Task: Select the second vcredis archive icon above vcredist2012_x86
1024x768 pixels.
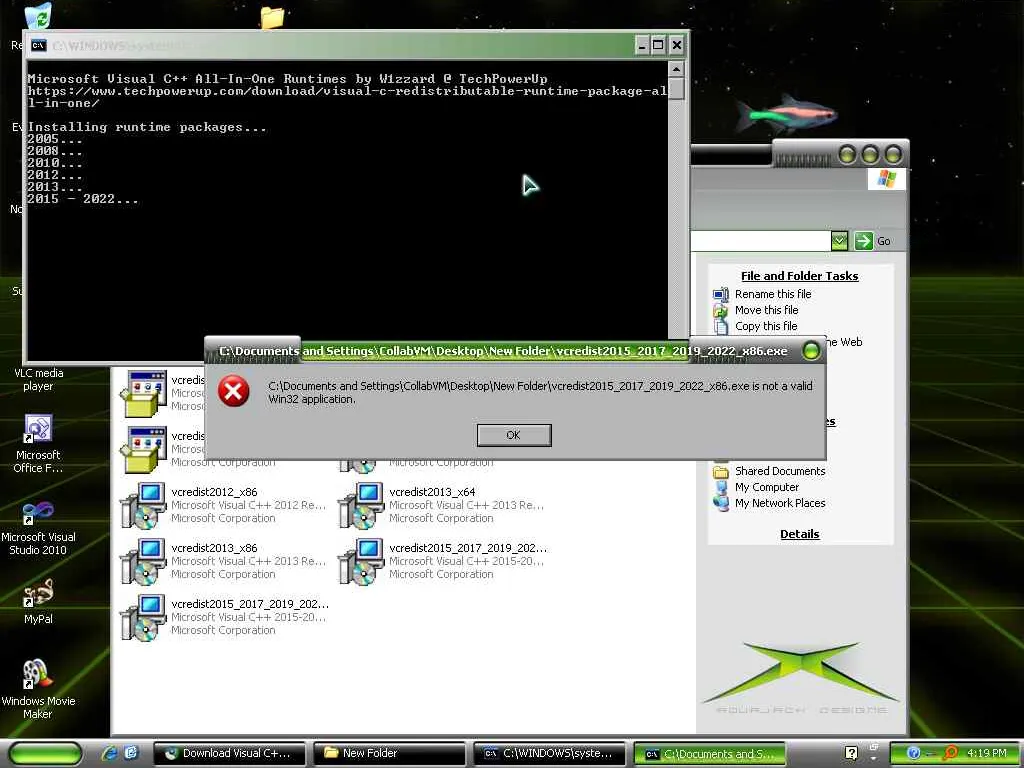Action: [x=144, y=449]
